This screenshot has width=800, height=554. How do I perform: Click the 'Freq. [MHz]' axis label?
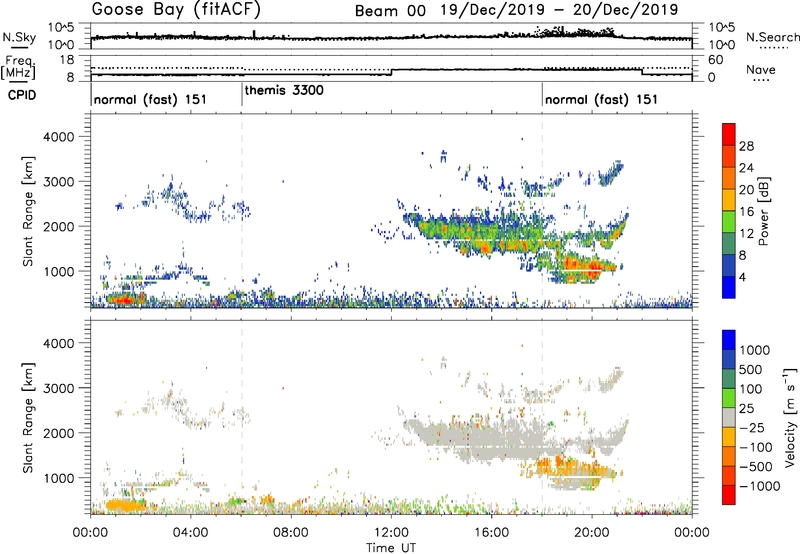(x=20, y=68)
